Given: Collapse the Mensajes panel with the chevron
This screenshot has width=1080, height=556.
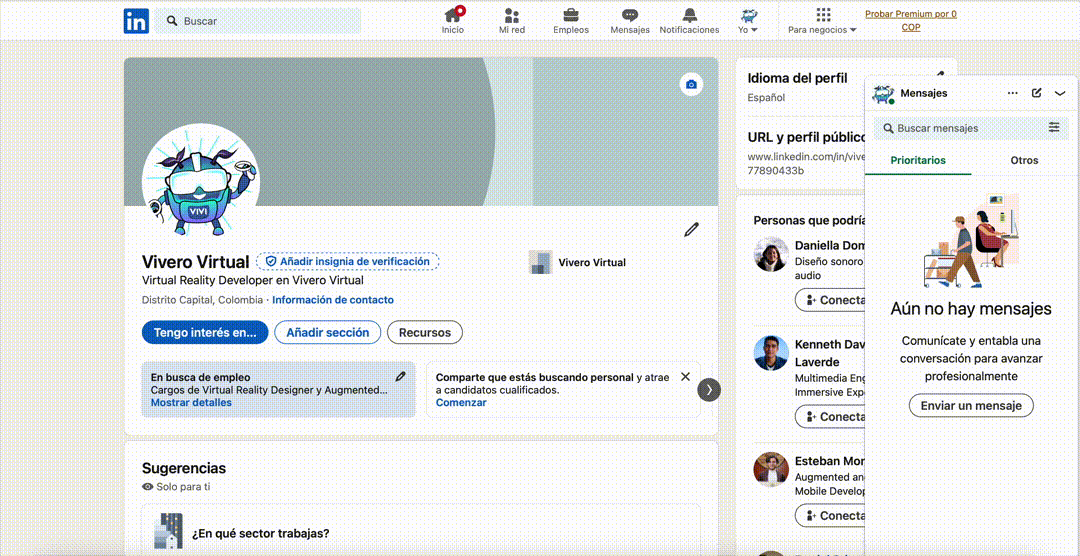Looking at the screenshot, I should (x=1060, y=93).
